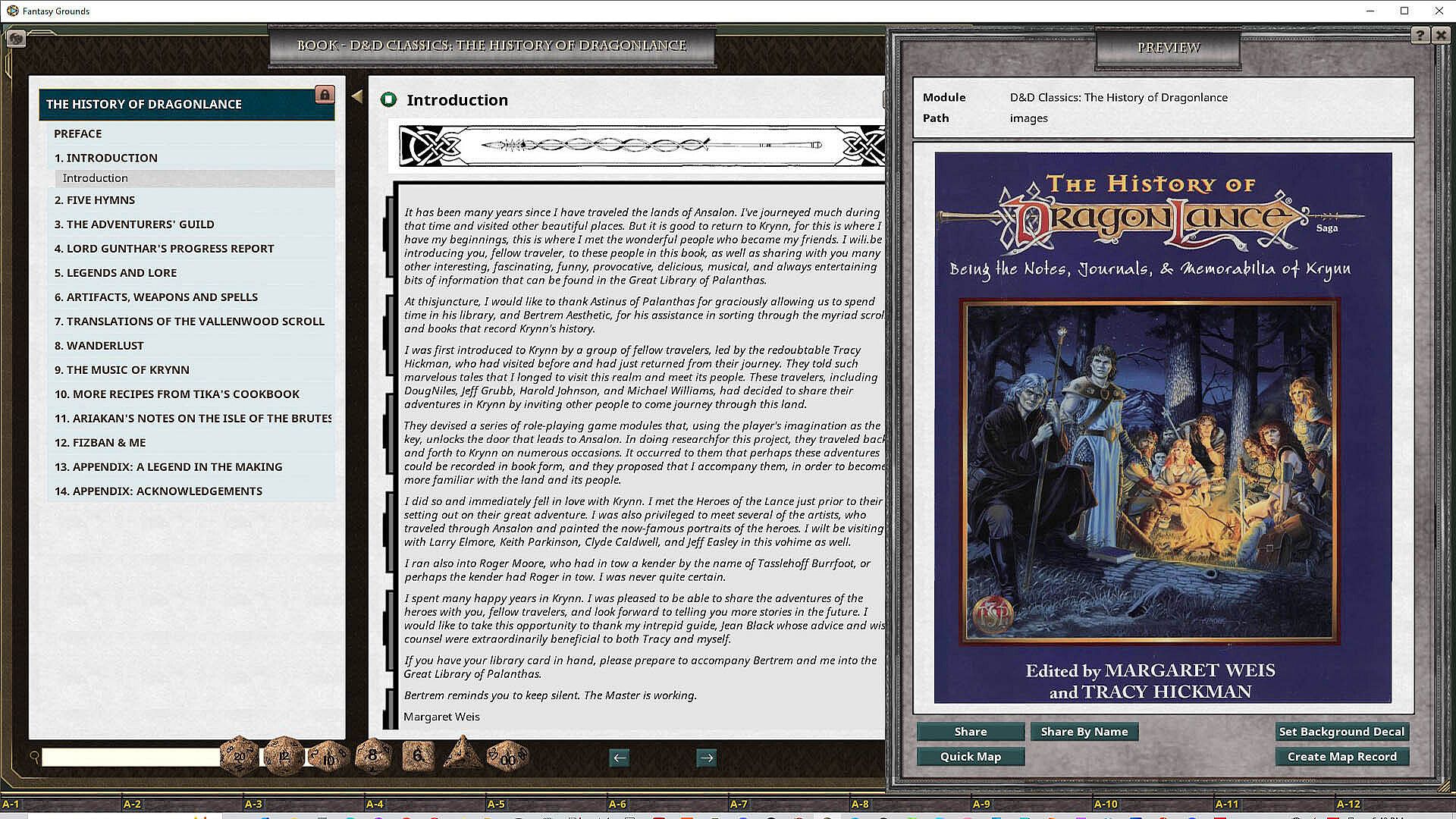Screen dimensions: 1456x819
Task: Click the Preview window title bar
Action: click(x=1168, y=47)
